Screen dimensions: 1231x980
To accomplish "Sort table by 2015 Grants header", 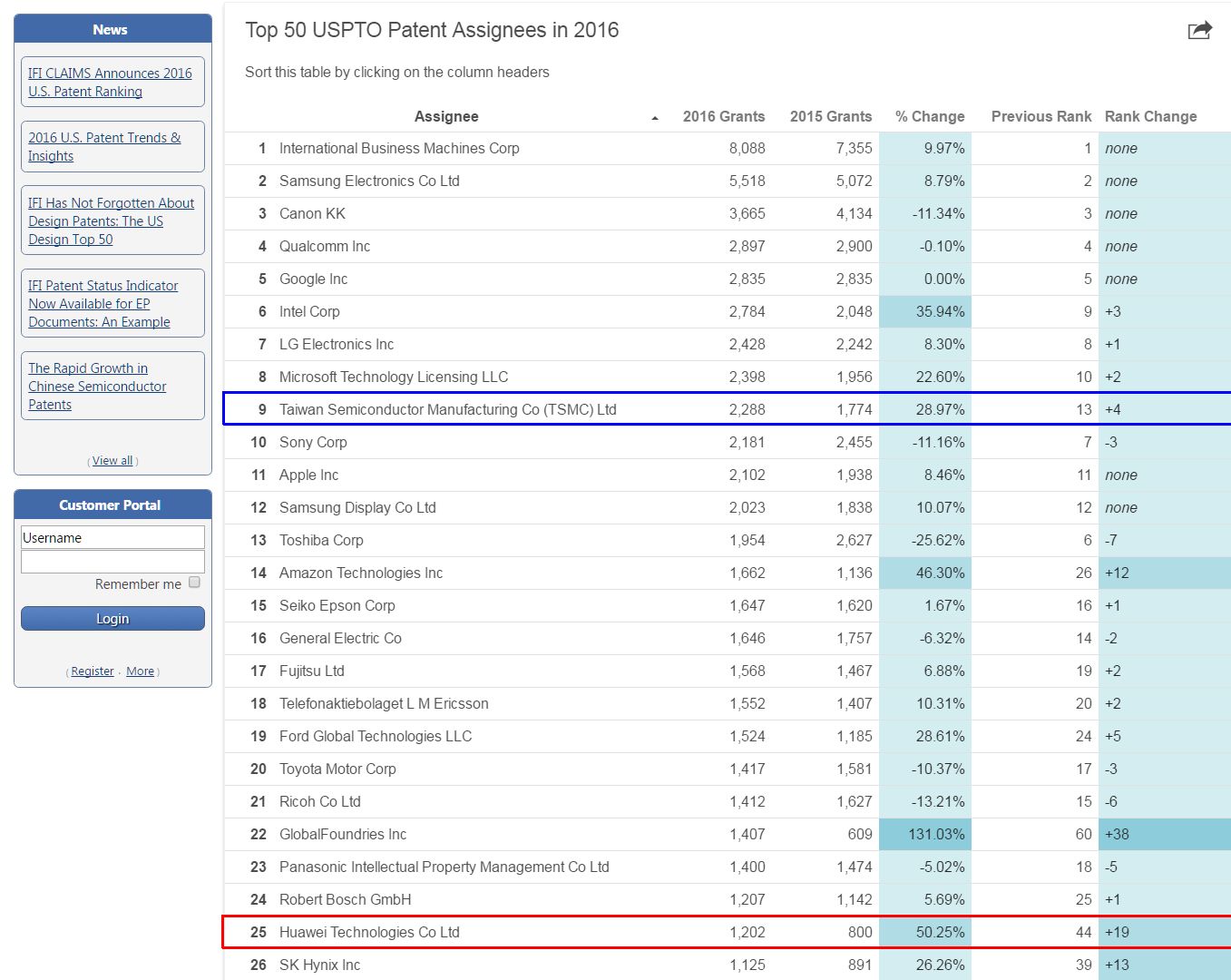I will click(831, 116).
